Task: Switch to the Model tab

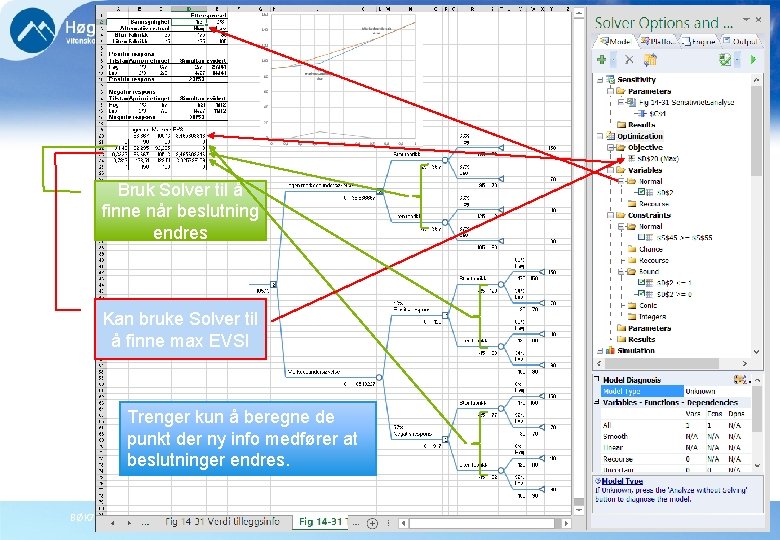Action: tap(615, 41)
